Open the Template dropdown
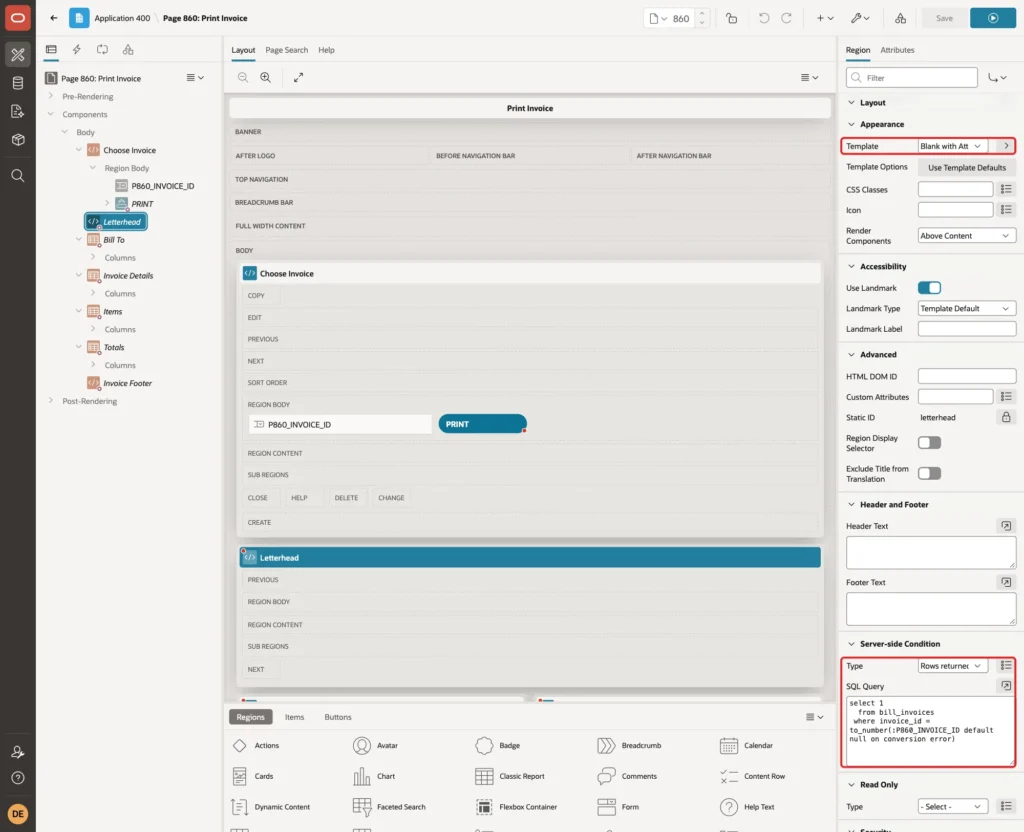1024x832 pixels. pos(952,146)
